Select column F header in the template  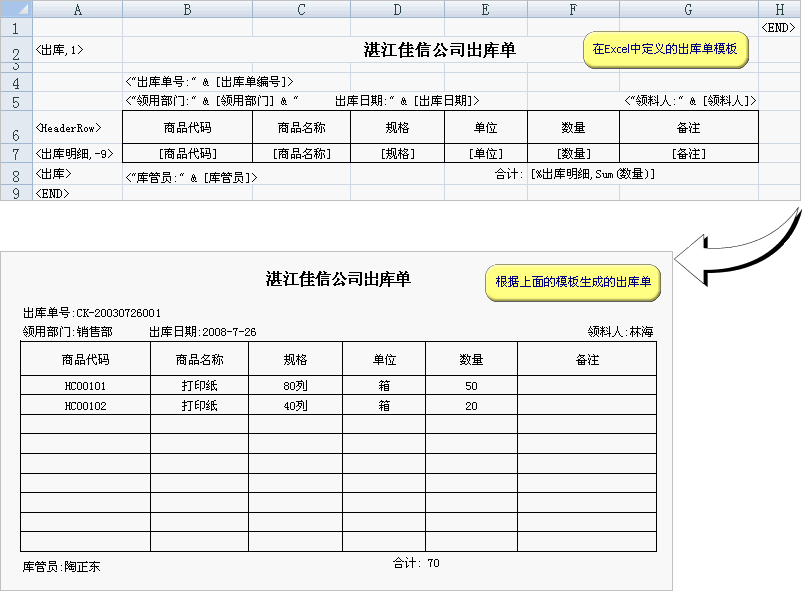[x=573, y=9]
